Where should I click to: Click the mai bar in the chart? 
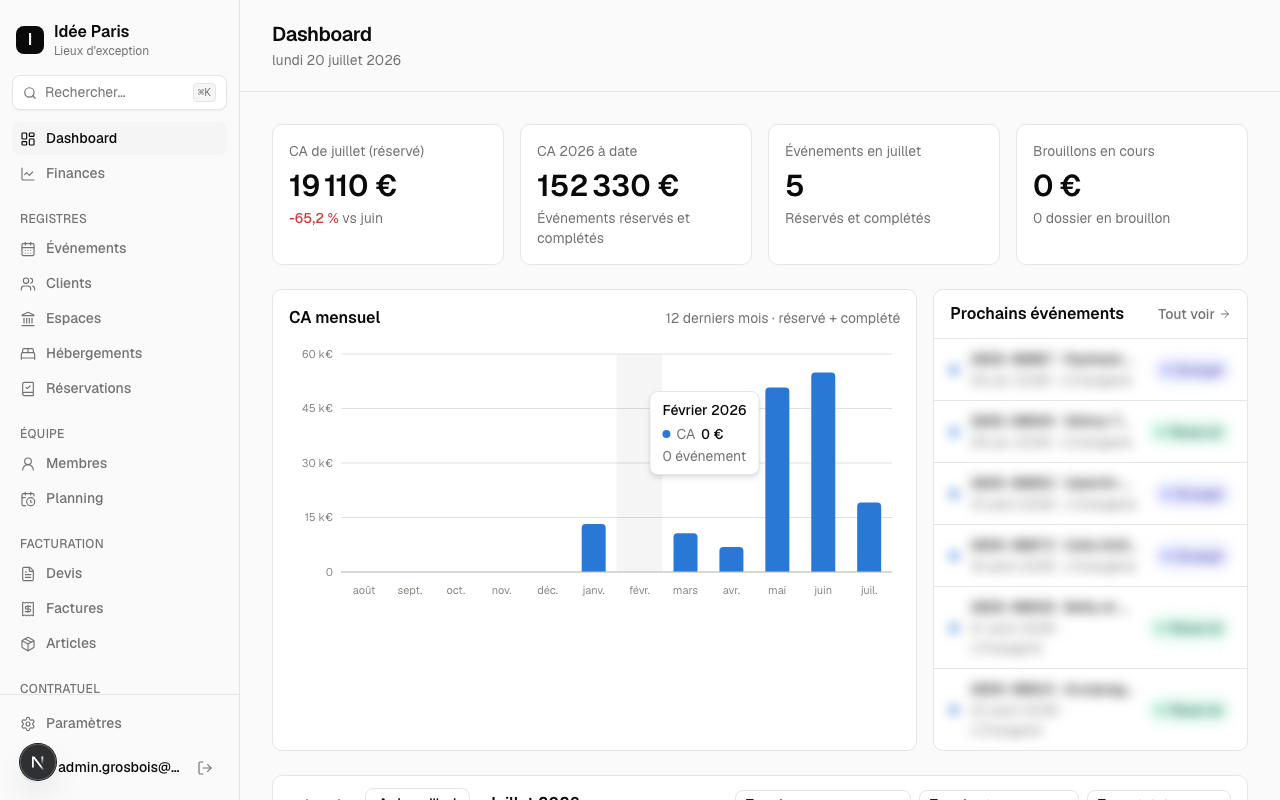pyautogui.click(x=777, y=480)
